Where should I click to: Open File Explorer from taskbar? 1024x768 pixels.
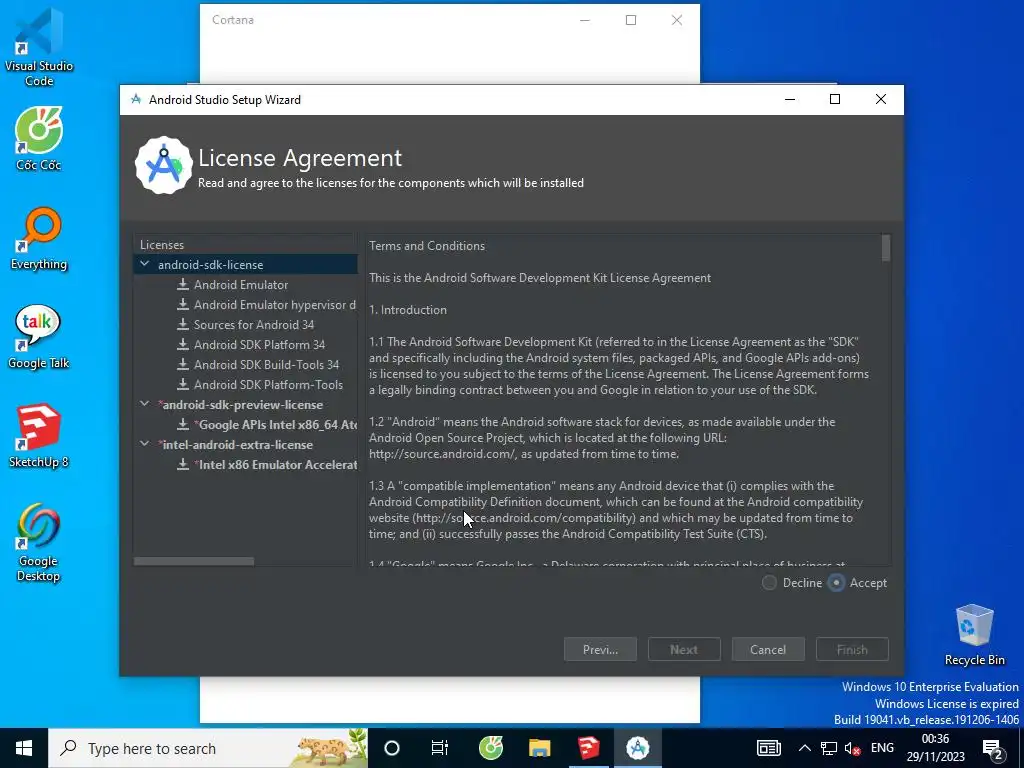[x=539, y=748]
